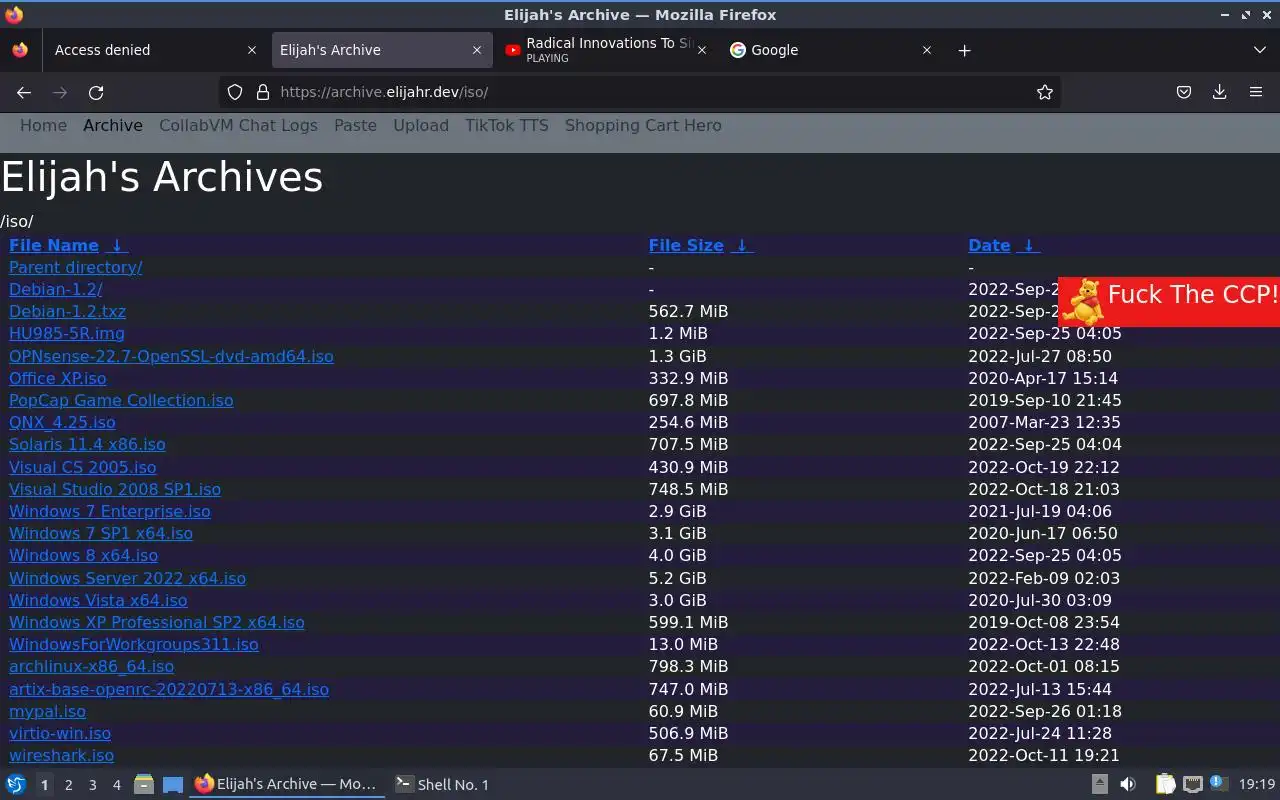Reload the page with the refresh icon
The height and width of the screenshot is (800, 1280).
tap(96, 92)
